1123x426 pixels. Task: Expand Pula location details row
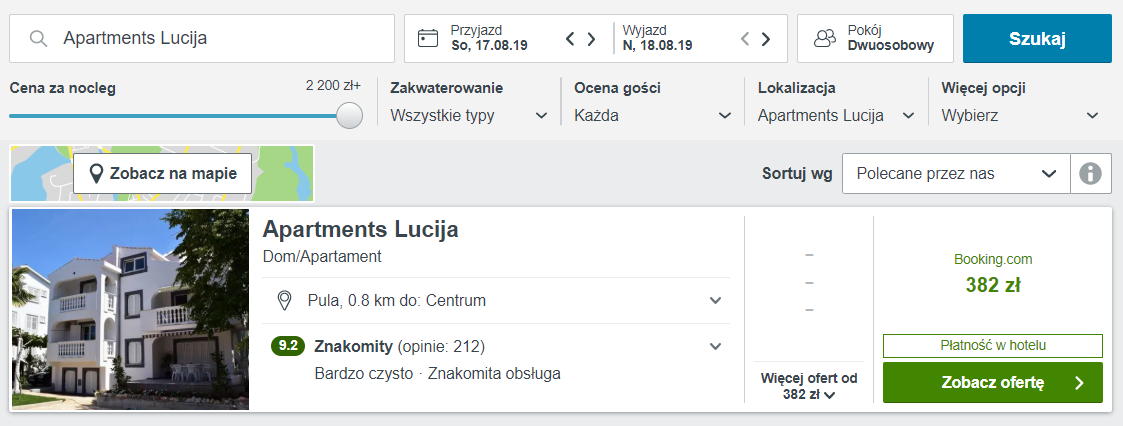point(715,300)
